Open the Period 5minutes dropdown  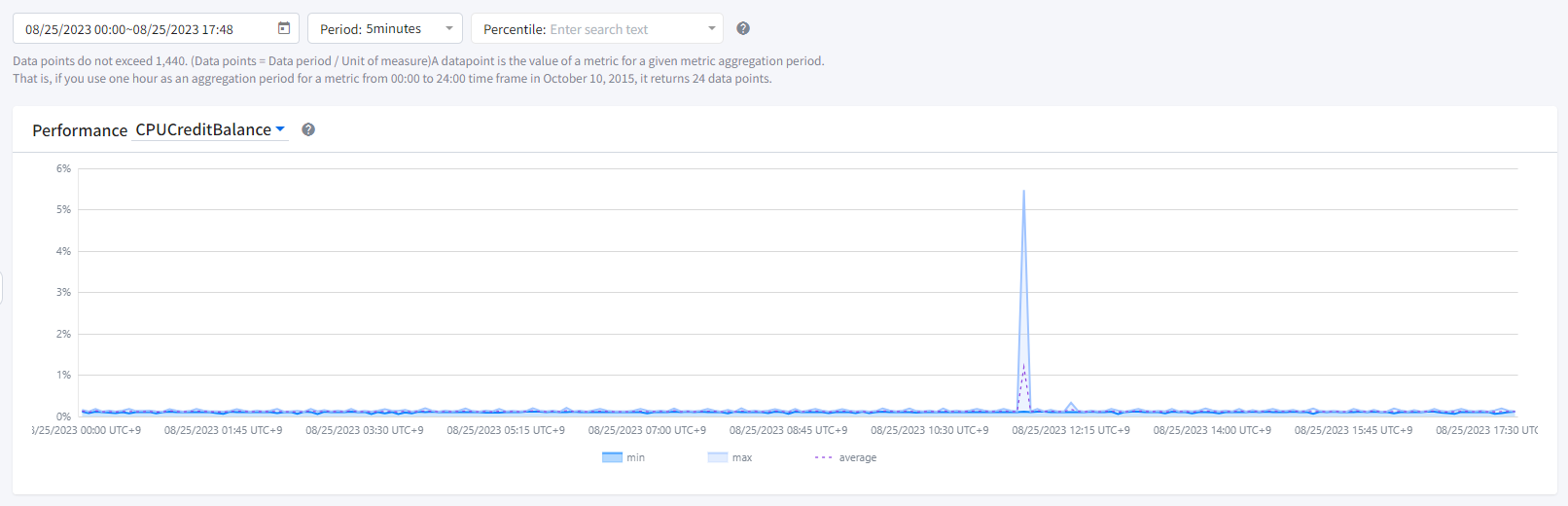[x=385, y=29]
